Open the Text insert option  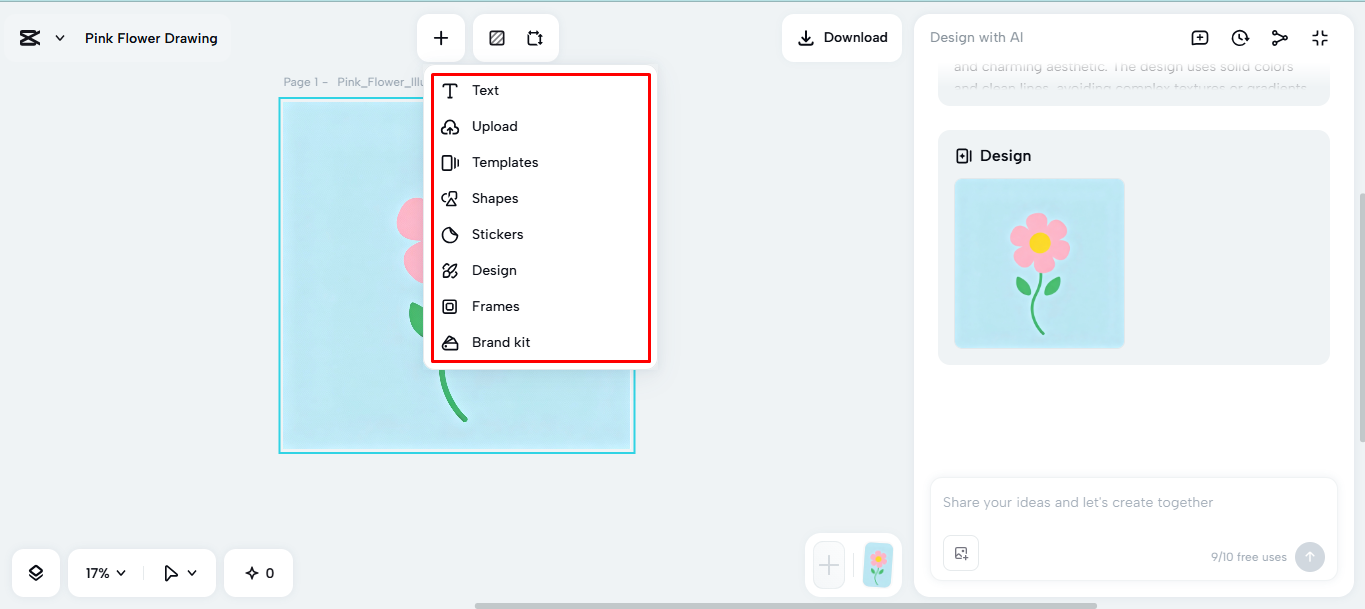(486, 90)
